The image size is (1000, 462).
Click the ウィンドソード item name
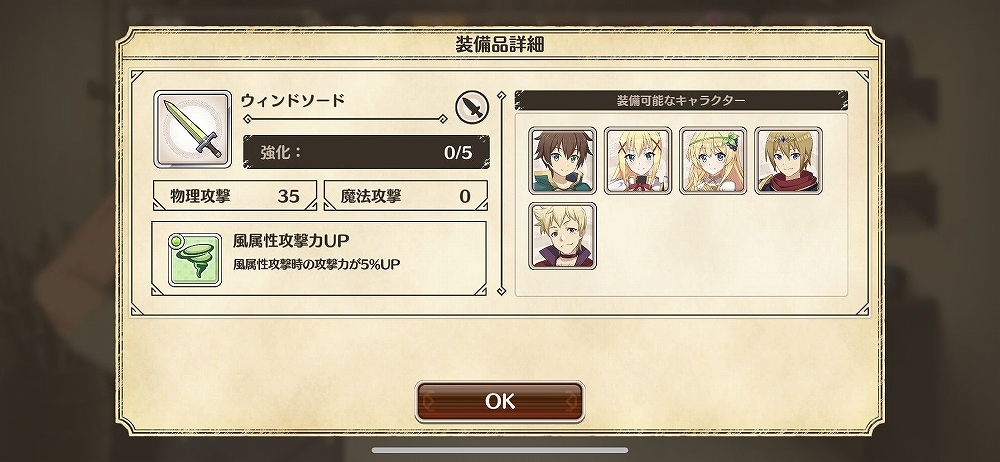coord(293,100)
